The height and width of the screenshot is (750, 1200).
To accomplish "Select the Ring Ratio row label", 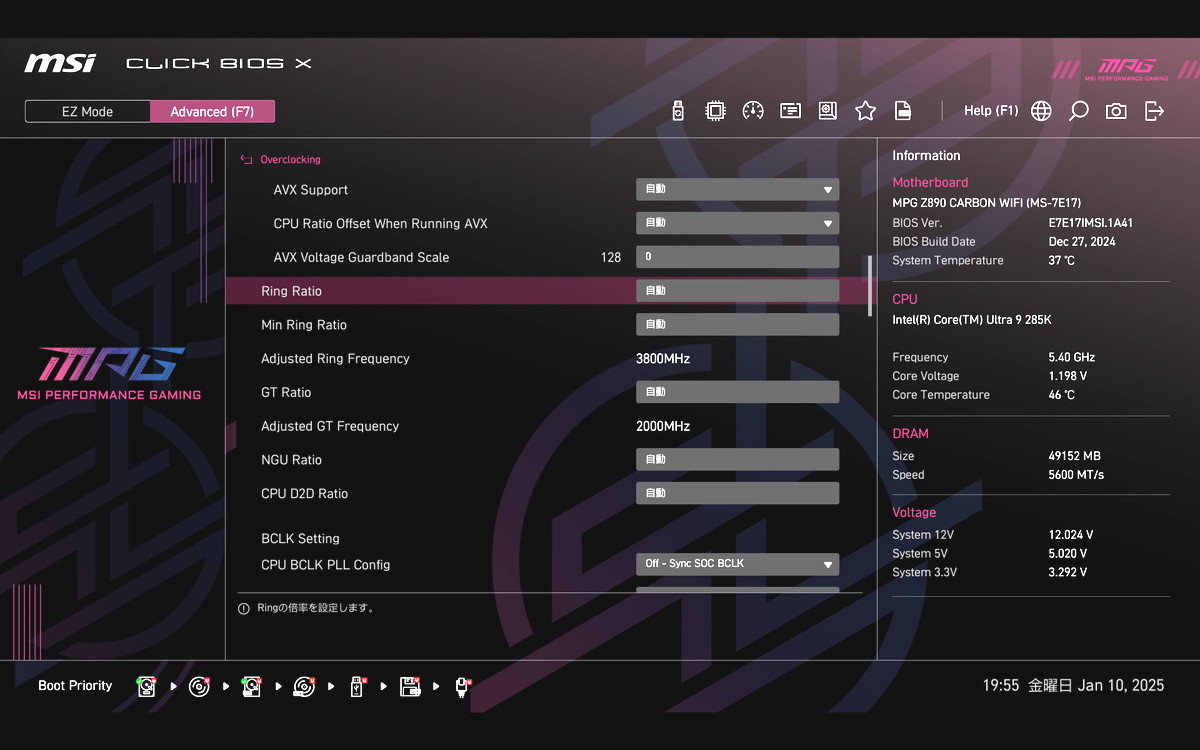I will tap(291, 291).
